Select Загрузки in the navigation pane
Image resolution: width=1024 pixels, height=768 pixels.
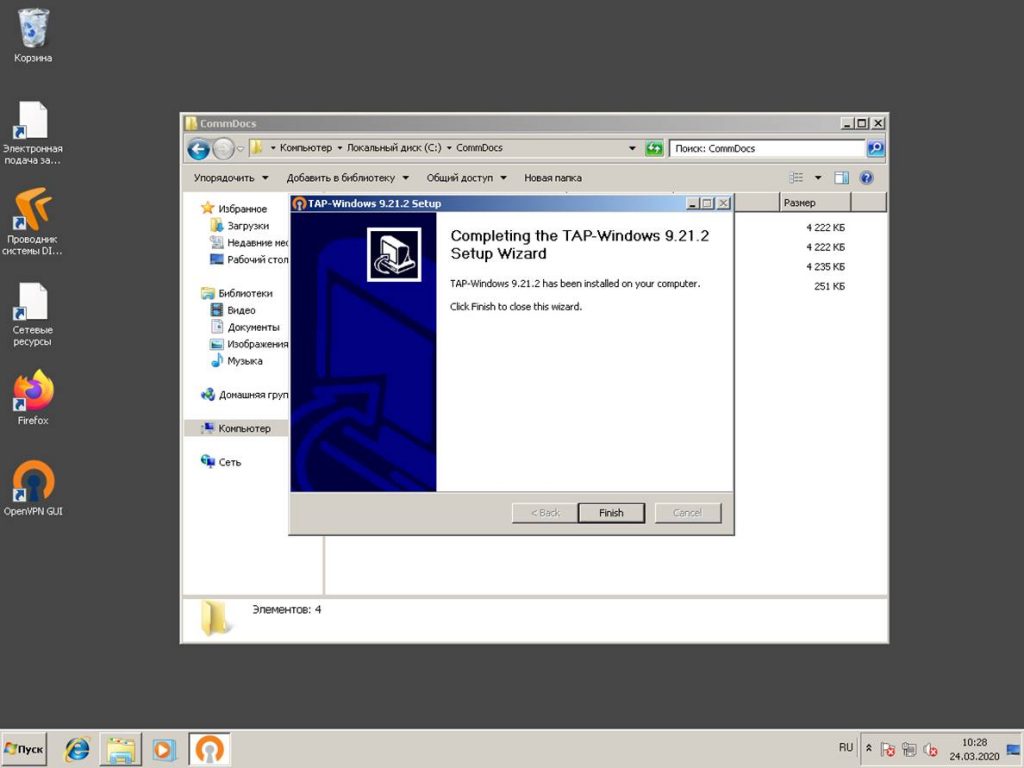(248, 226)
